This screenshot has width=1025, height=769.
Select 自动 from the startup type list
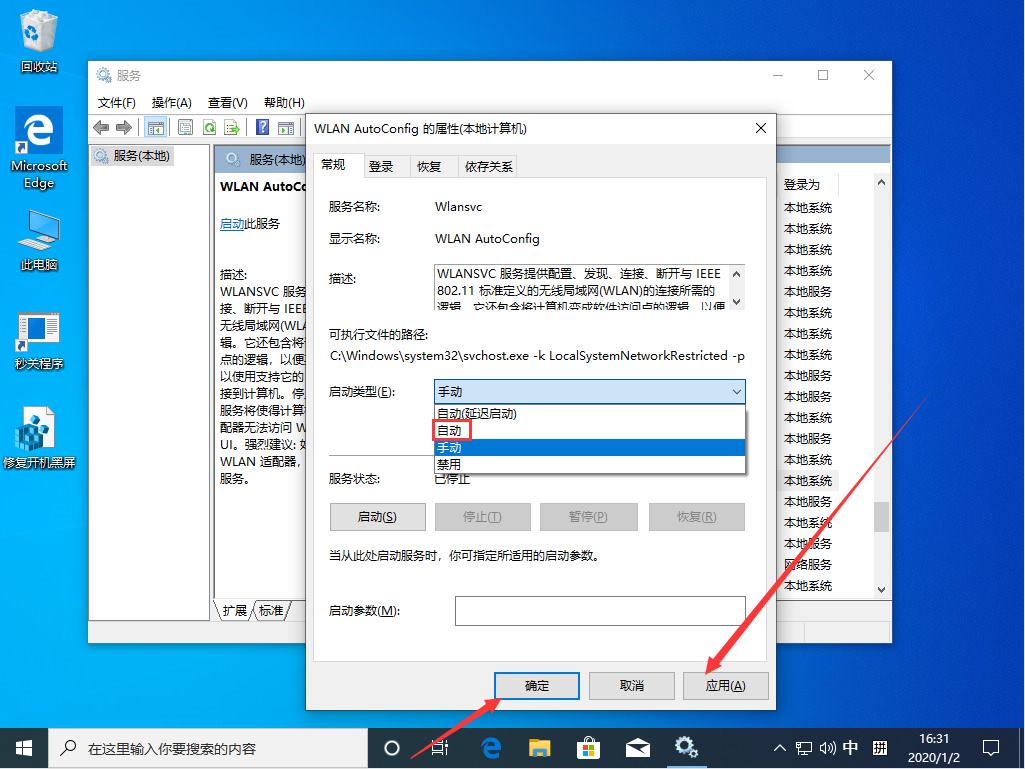point(449,429)
